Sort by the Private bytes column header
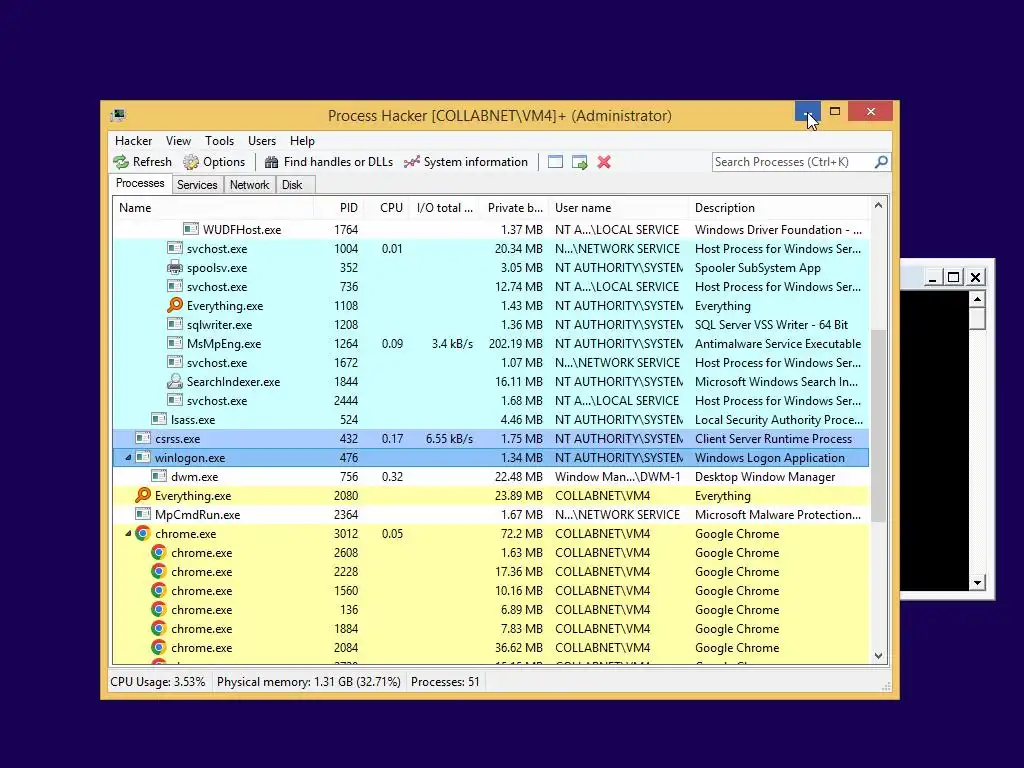This screenshot has height=768, width=1024. point(515,208)
